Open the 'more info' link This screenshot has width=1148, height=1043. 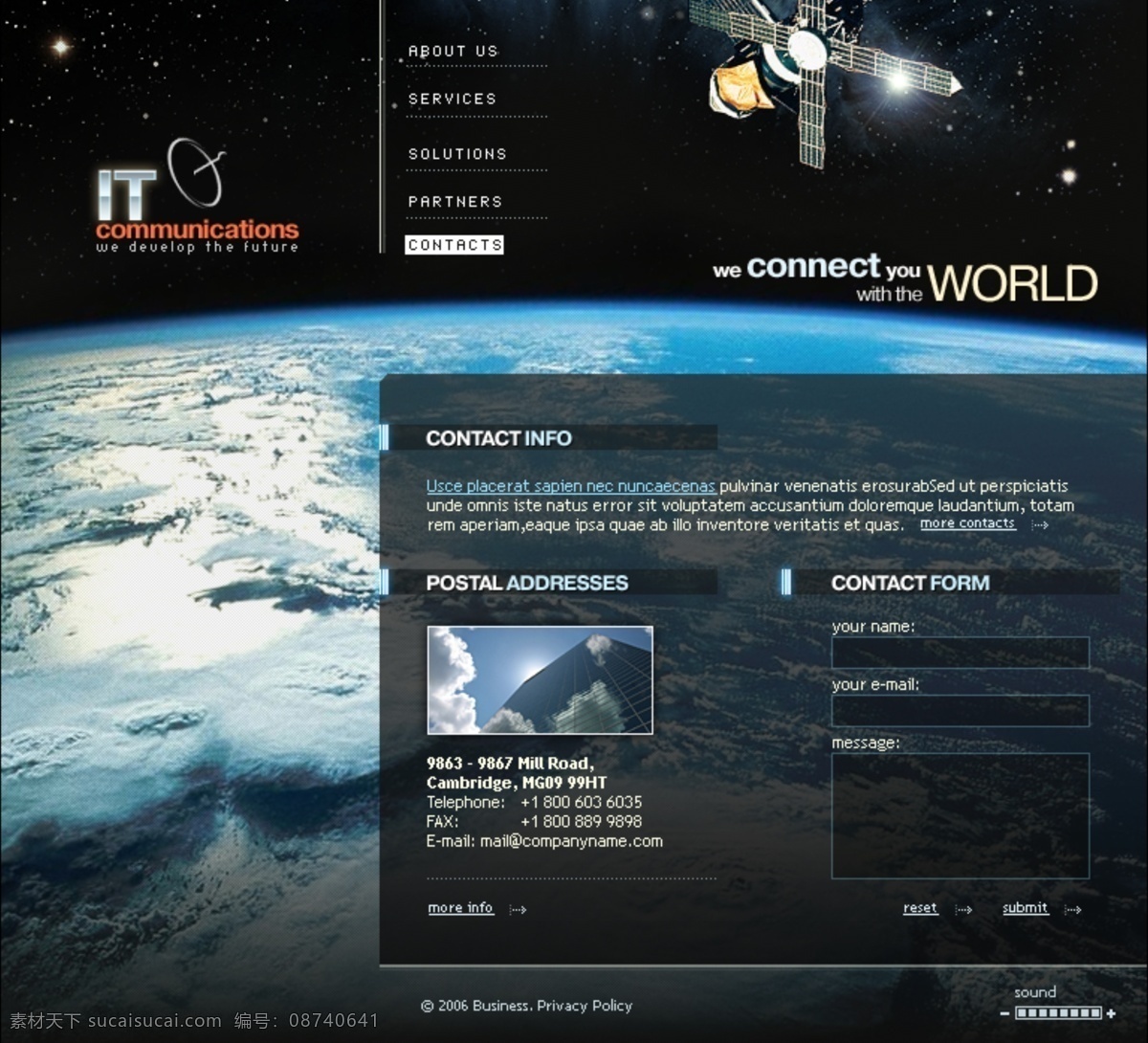[460, 908]
